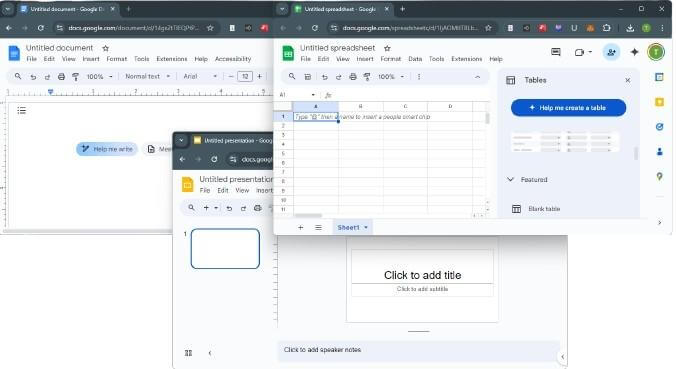Open Sheets Data menu
This screenshot has width=676, height=369.
tap(415, 59)
